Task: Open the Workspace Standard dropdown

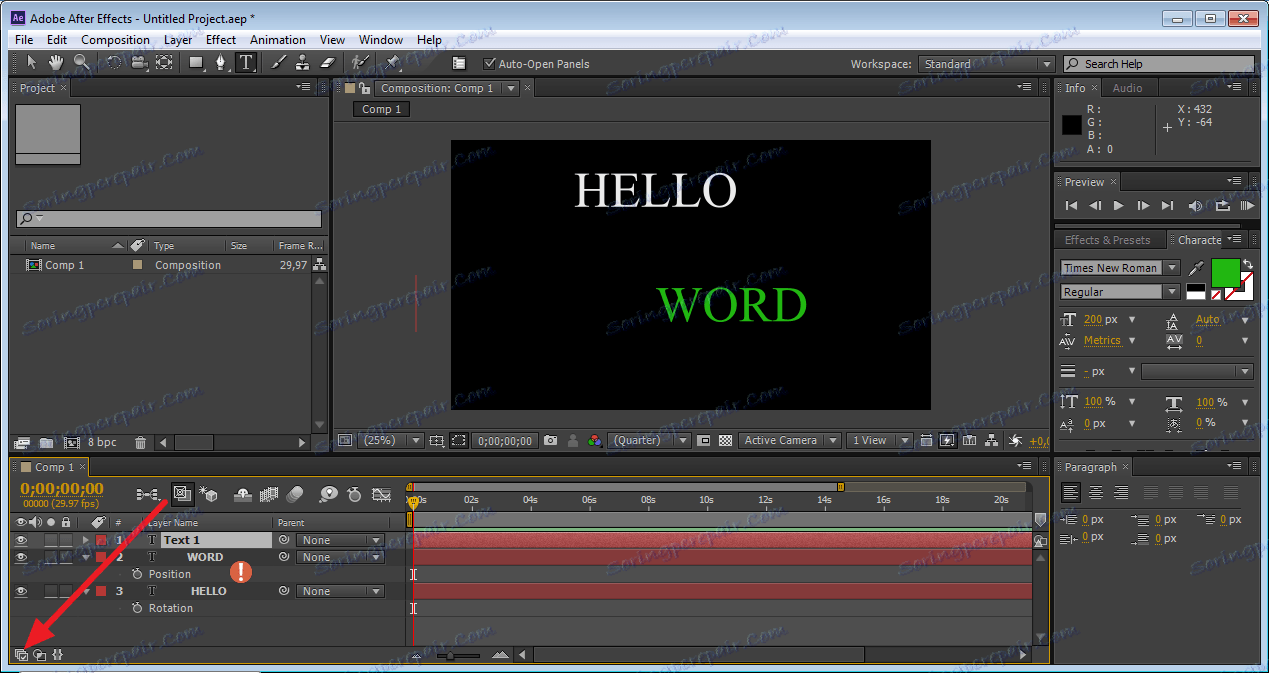Action: click(x=1046, y=64)
